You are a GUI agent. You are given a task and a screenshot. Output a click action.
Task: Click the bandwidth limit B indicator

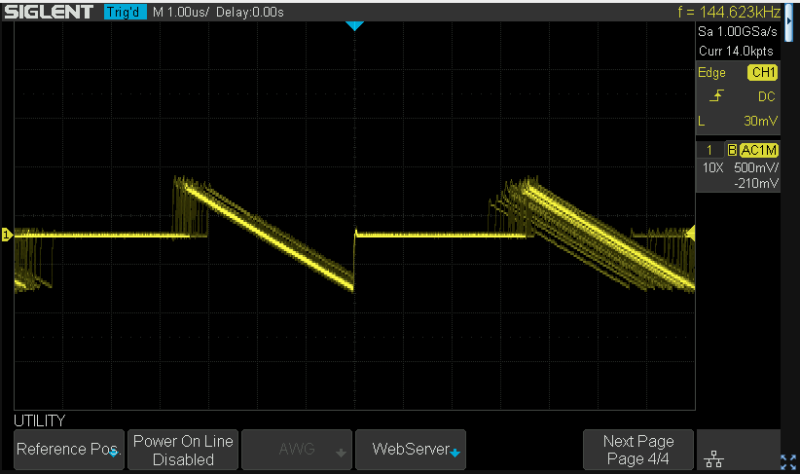point(731,150)
